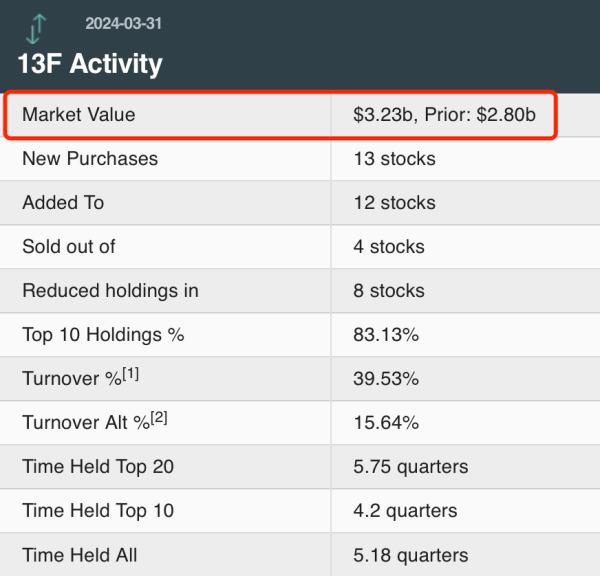Viewport: 600px width, 576px height.
Task: Click the up-down arrows icon in header
Action: (34, 27)
